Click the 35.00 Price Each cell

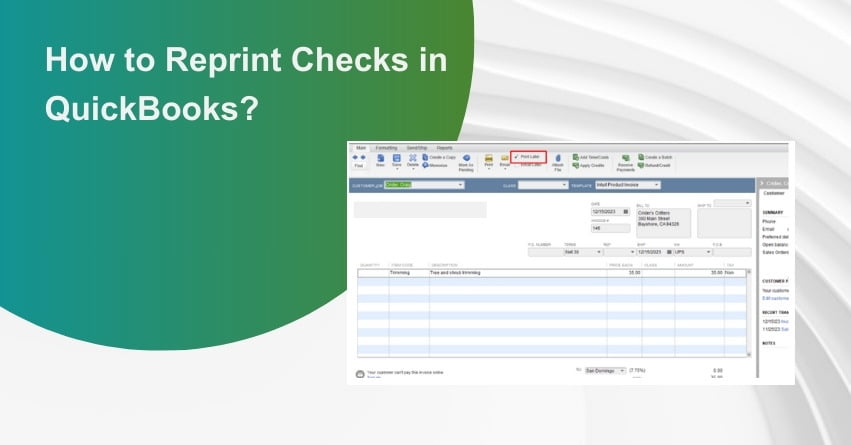pos(624,272)
